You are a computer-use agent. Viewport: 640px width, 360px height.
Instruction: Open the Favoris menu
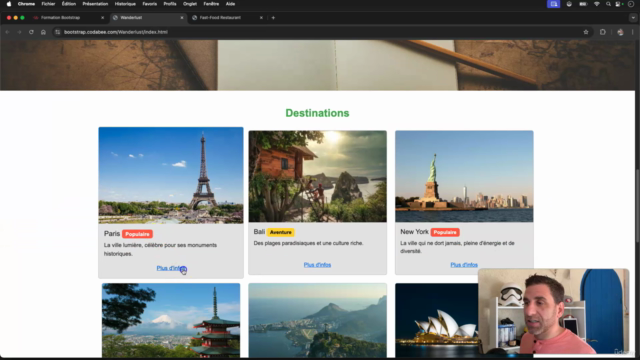tap(149, 4)
